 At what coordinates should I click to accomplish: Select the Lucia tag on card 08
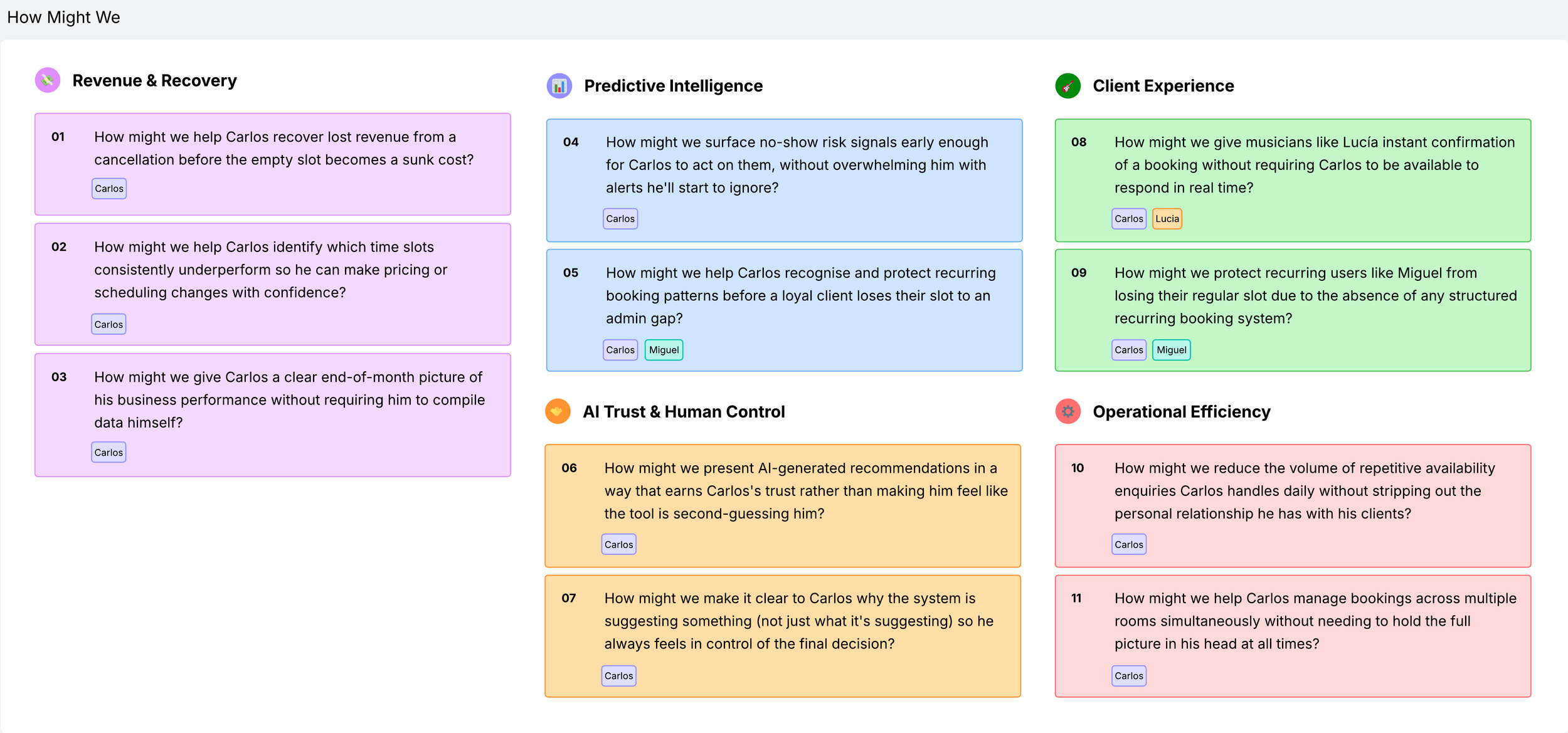[x=1167, y=219]
